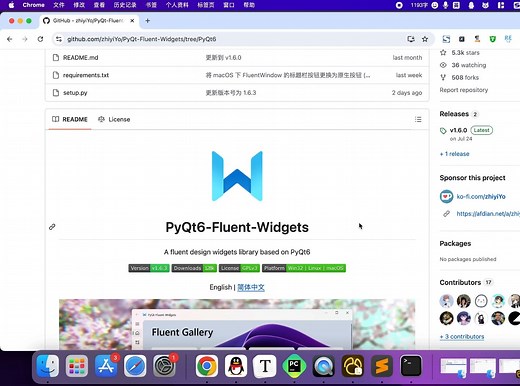Open commit message 更新到 v1.6.0
Screen dimensions: 520x386
(223, 58)
